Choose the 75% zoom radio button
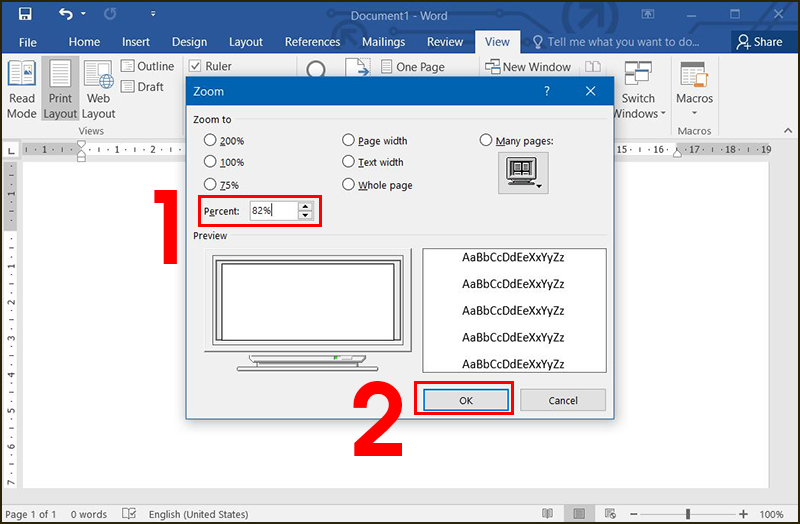The height and width of the screenshot is (524, 800). (x=210, y=184)
